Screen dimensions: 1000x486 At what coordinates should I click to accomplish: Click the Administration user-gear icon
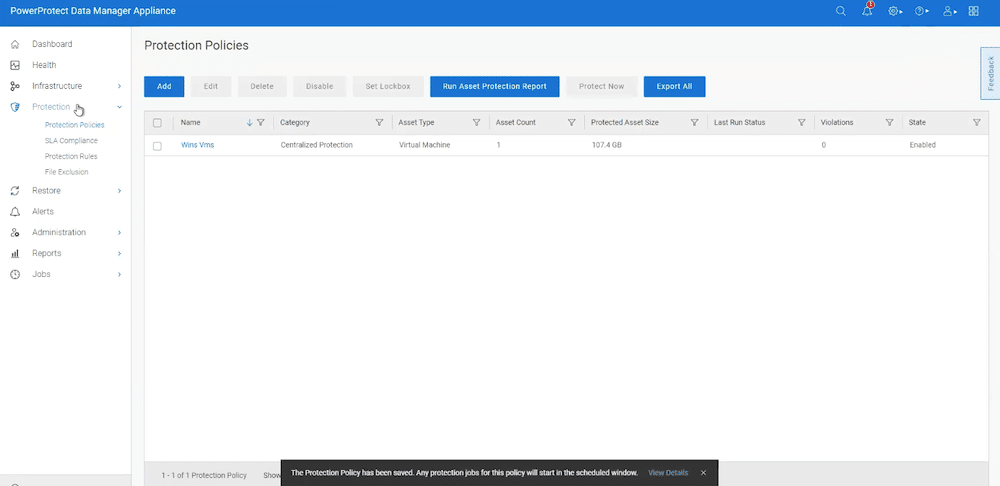(x=15, y=233)
